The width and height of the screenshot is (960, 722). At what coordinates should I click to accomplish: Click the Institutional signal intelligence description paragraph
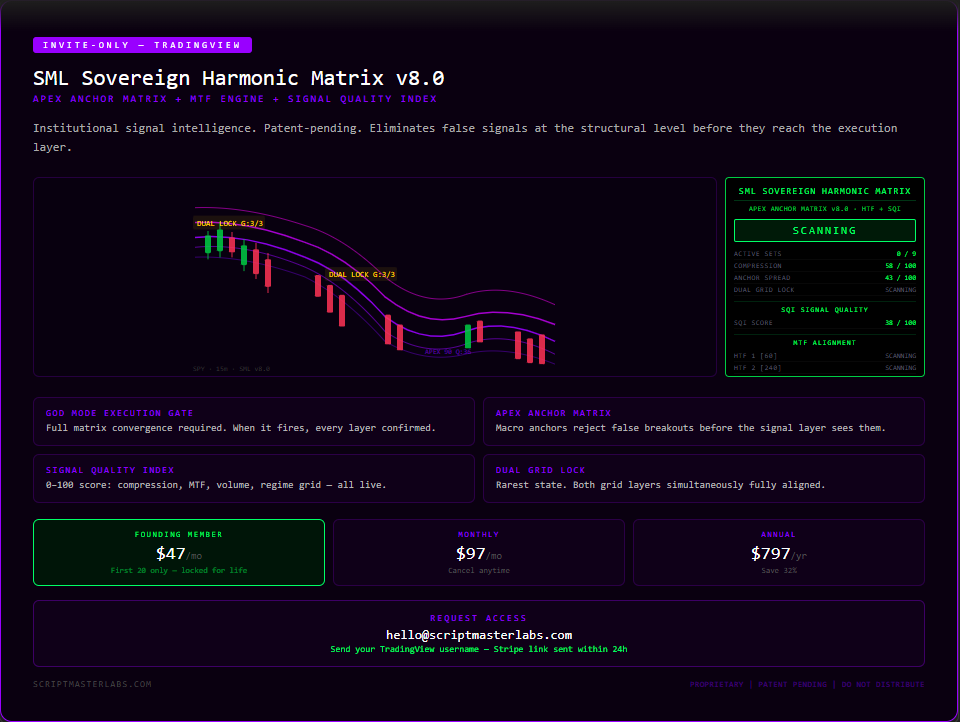coord(465,137)
